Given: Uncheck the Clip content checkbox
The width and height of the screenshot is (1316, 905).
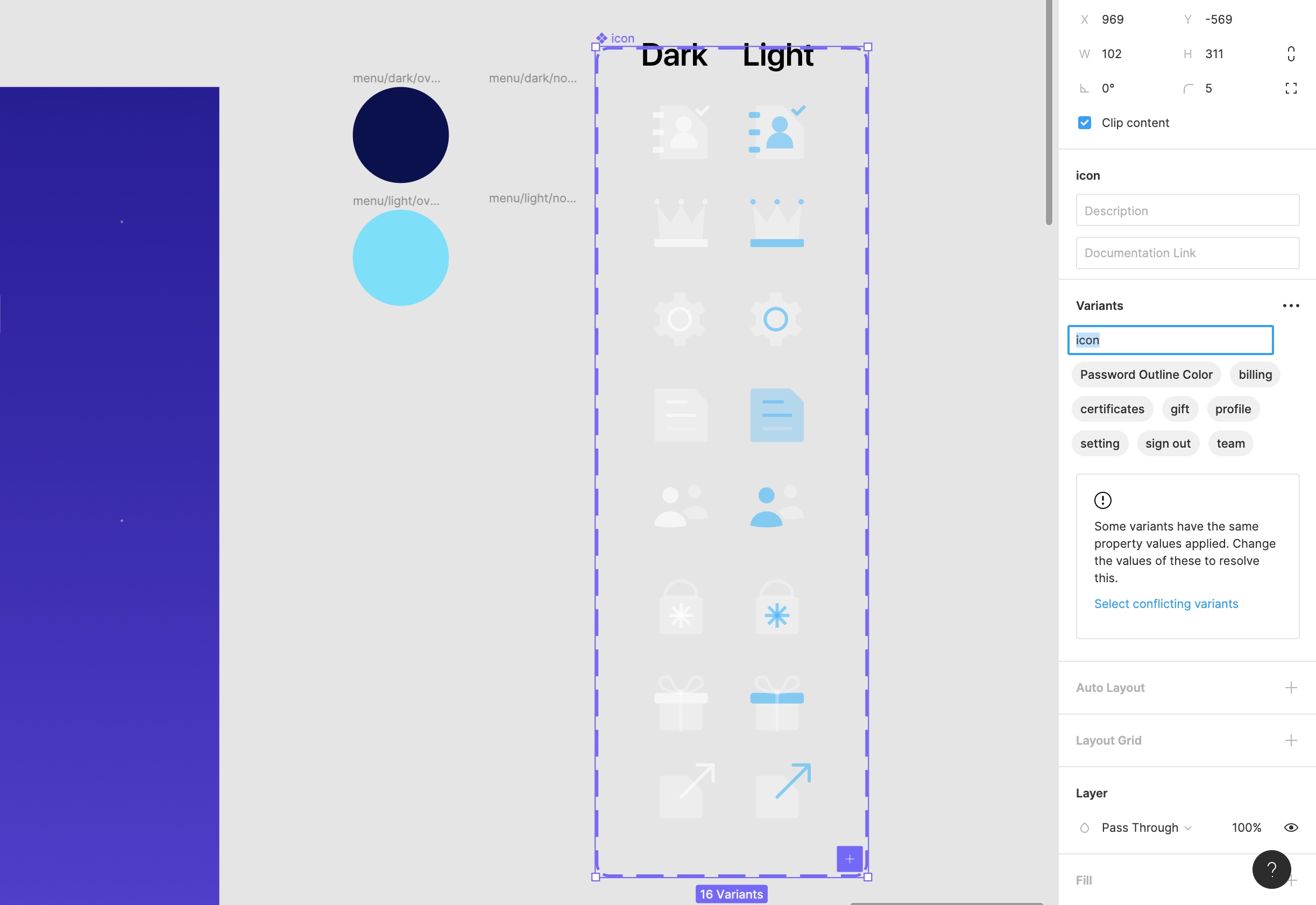Looking at the screenshot, I should [x=1084, y=123].
